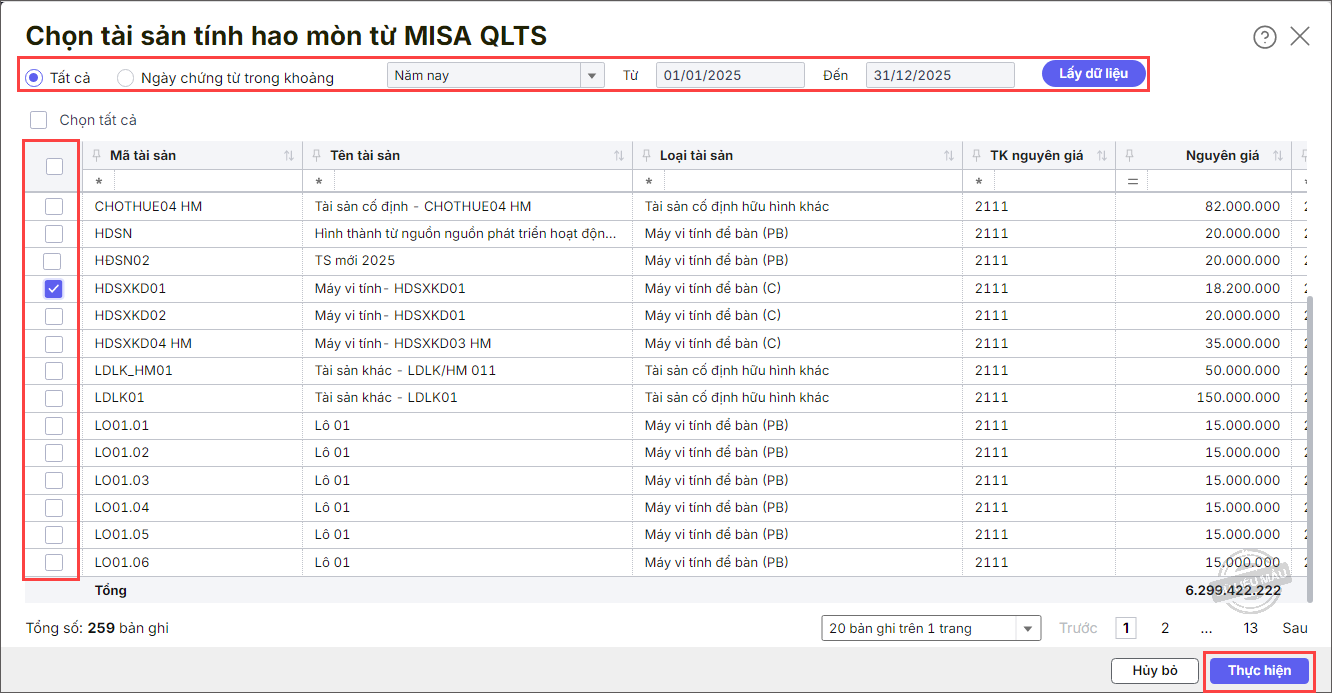Click the Hủy bỏ button
The width and height of the screenshot is (1332, 693).
1155,670
